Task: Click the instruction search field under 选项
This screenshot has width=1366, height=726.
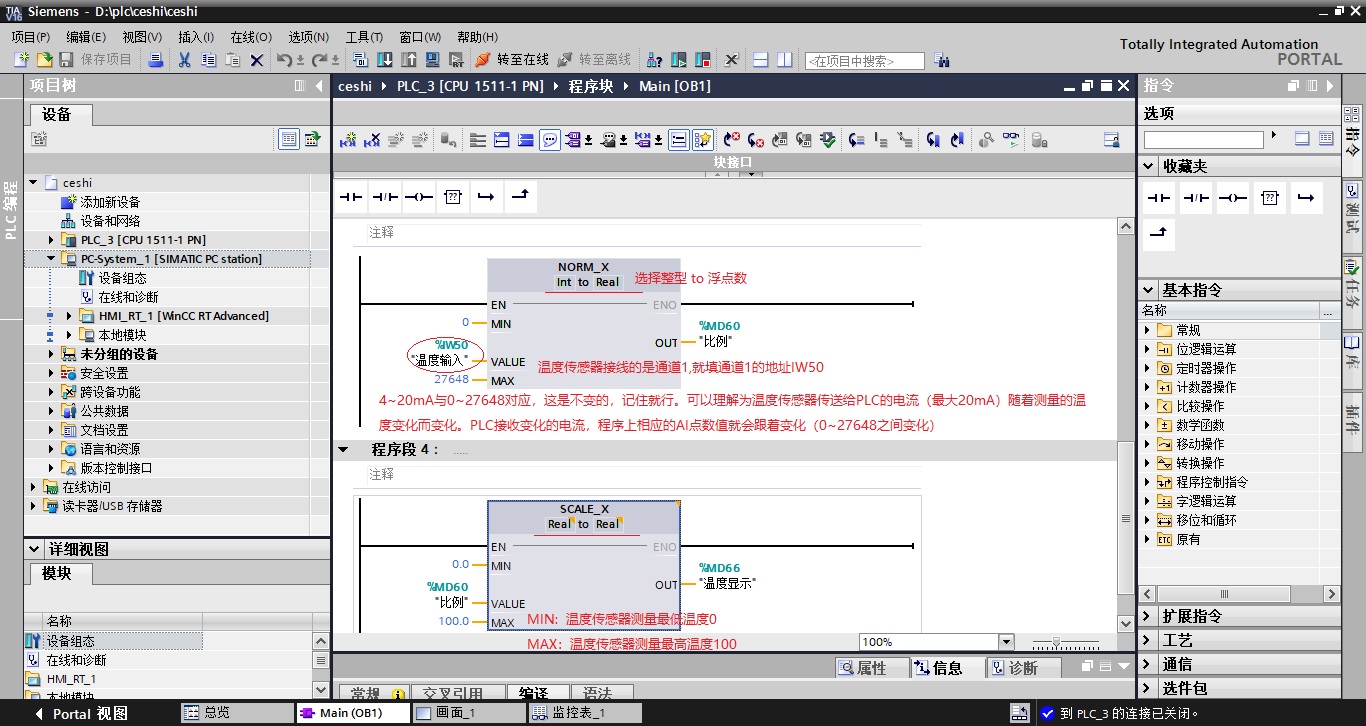Action: point(1204,140)
